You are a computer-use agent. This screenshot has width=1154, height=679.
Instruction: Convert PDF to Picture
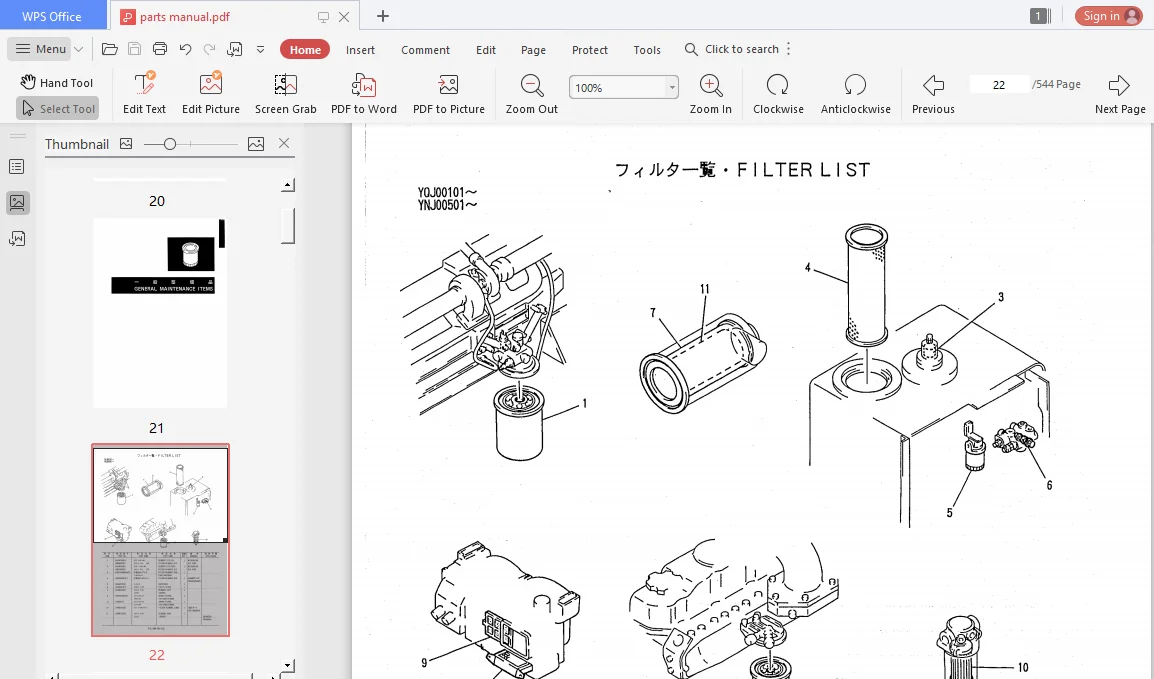click(x=448, y=93)
